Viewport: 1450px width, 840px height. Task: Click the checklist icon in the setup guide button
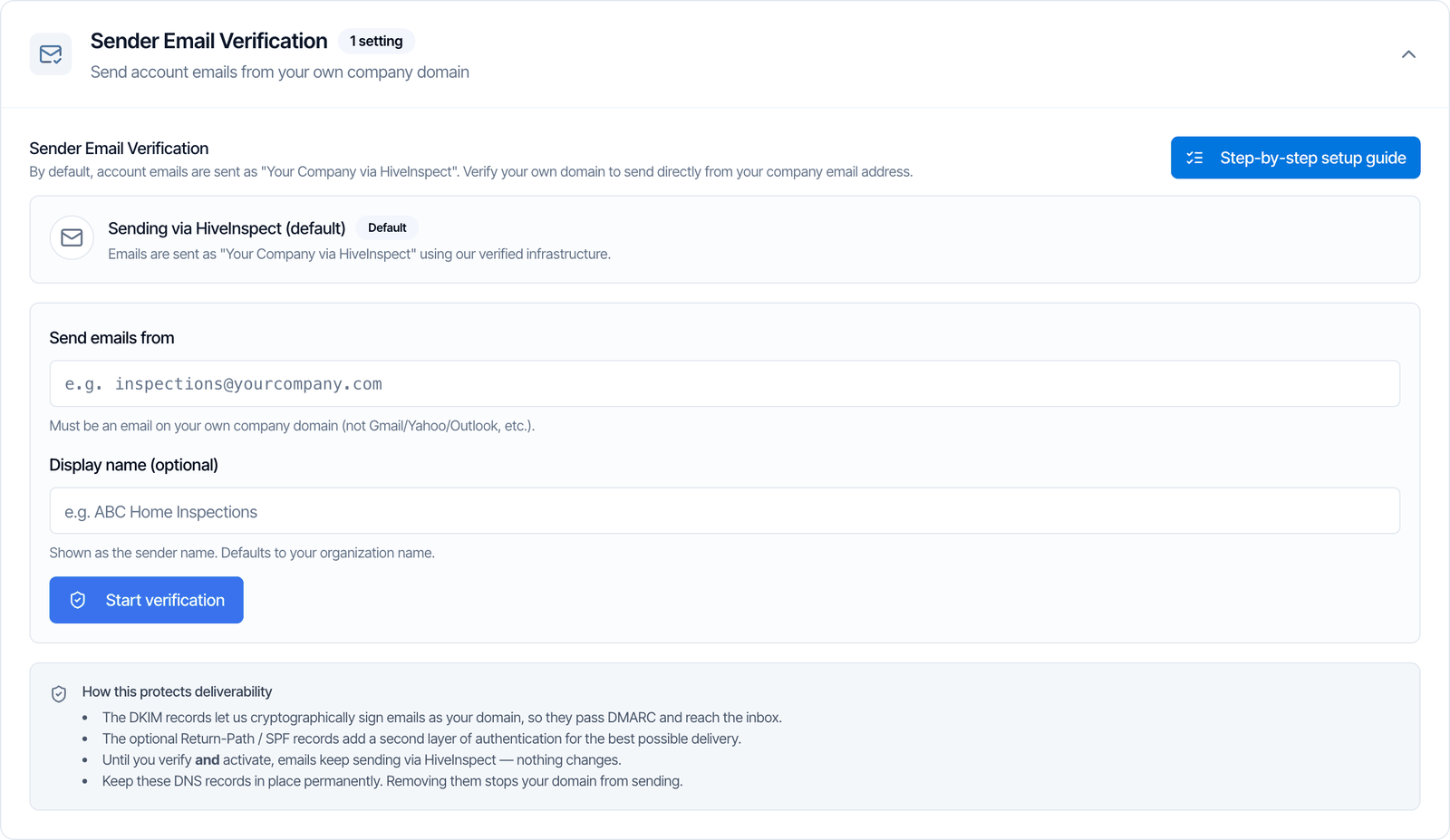click(x=1194, y=158)
